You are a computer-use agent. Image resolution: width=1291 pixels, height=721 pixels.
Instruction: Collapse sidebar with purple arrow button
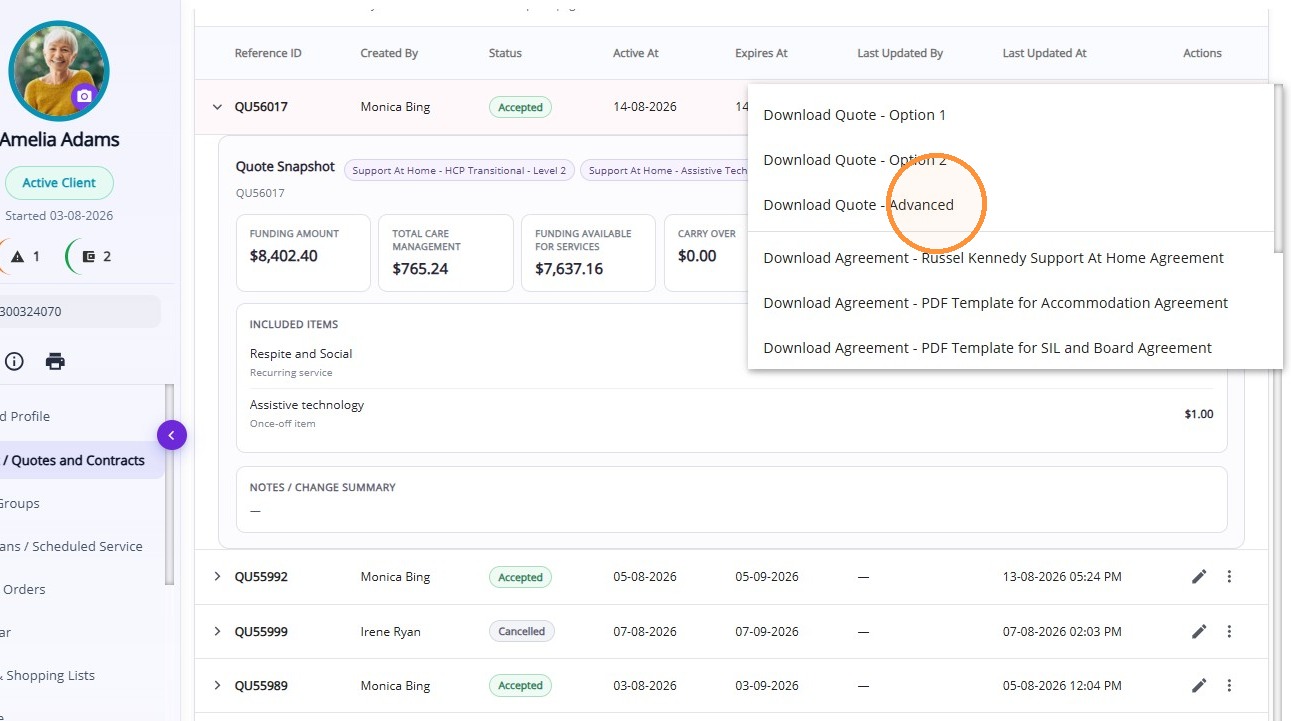click(x=172, y=435)
